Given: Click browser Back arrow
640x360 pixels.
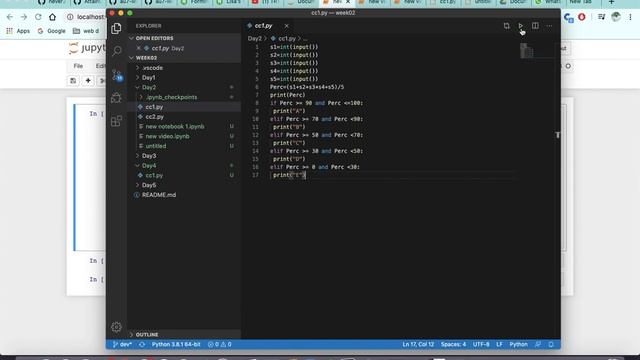Looking at the screenshot, I should point(10,17).
